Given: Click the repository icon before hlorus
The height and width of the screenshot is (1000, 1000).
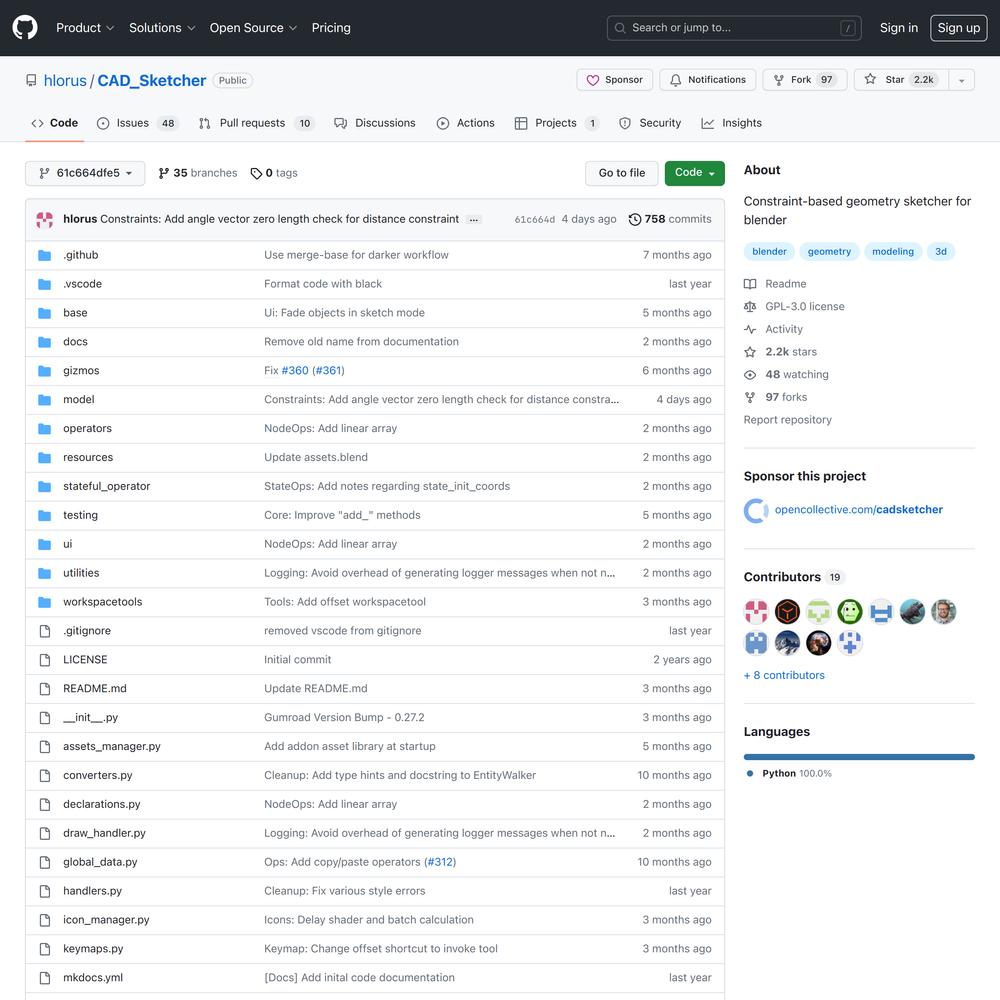Looking at the screenshot, I should click(x=31, y=80).
